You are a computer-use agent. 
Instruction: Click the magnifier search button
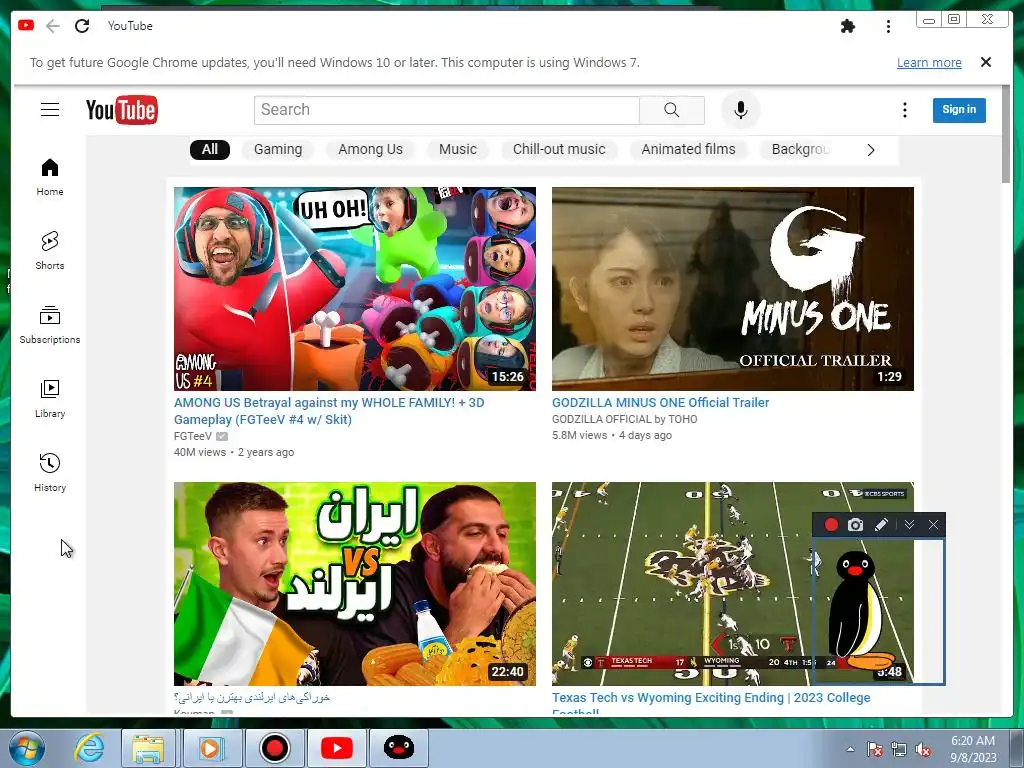[x=671, y=110]
